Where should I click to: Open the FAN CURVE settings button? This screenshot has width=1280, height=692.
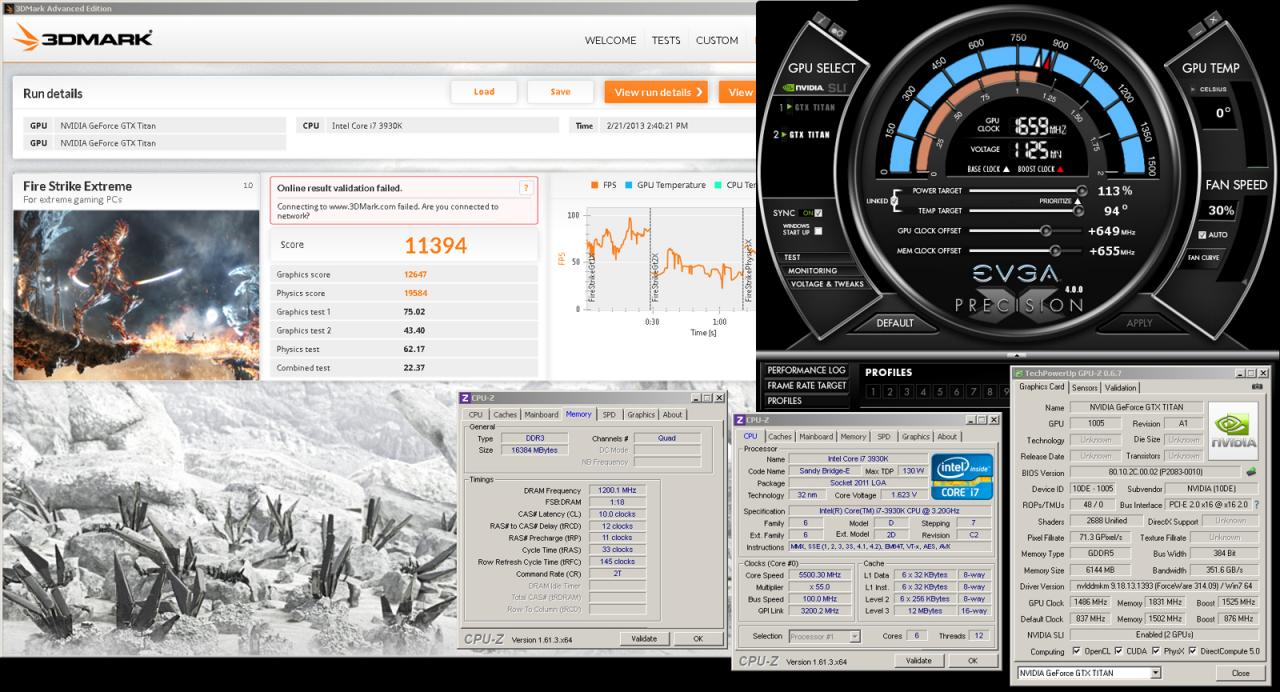pyautogui.click(x=1205, y=258)
